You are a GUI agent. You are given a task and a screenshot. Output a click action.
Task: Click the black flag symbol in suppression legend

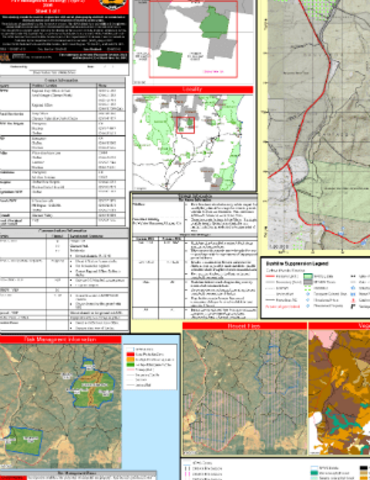(353, 306)
